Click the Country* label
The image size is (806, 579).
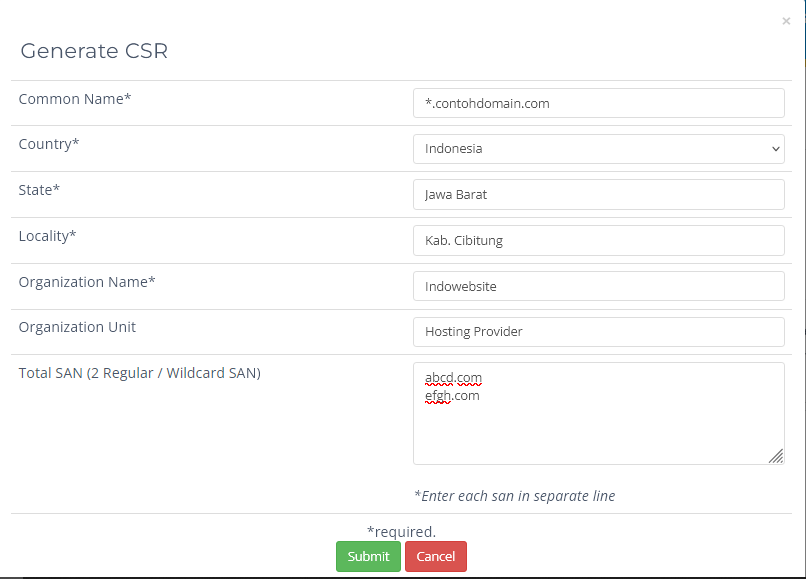pos(49,144)
